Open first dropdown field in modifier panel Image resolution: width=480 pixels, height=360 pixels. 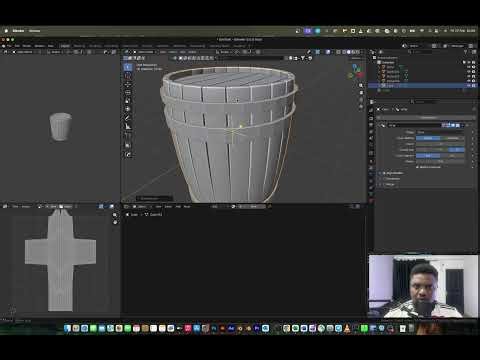point(440,132)
